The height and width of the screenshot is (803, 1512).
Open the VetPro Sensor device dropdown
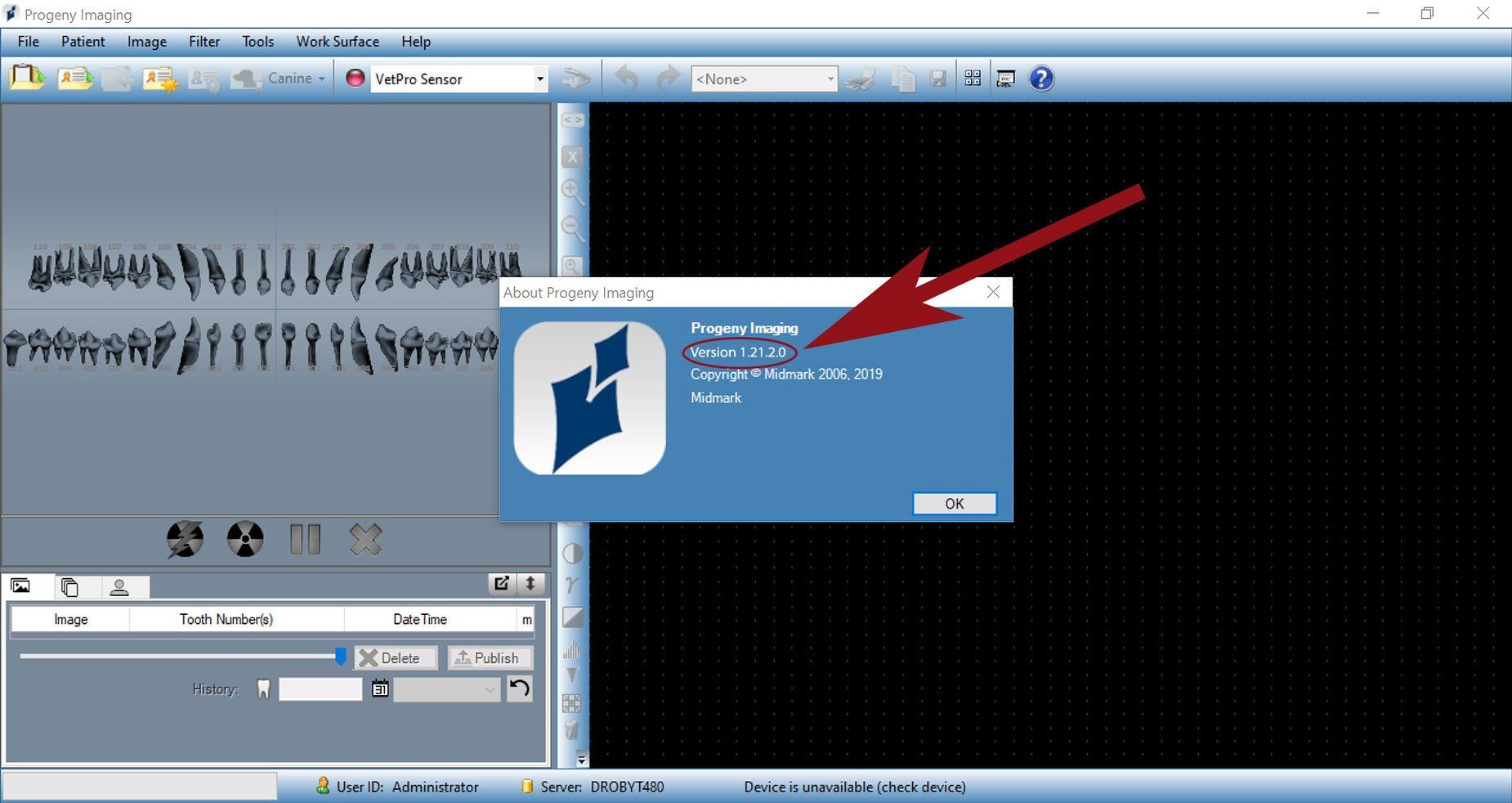point(539,79)
